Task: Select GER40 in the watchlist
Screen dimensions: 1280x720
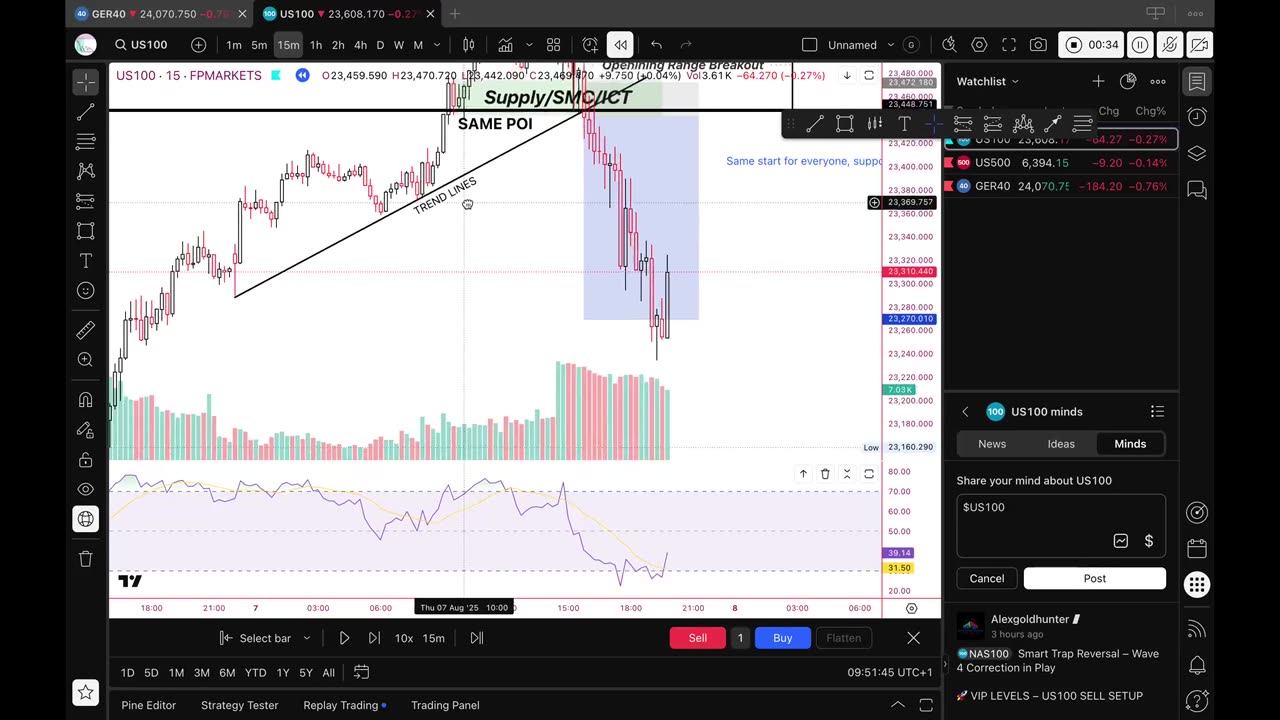Action: [1061, 187]
